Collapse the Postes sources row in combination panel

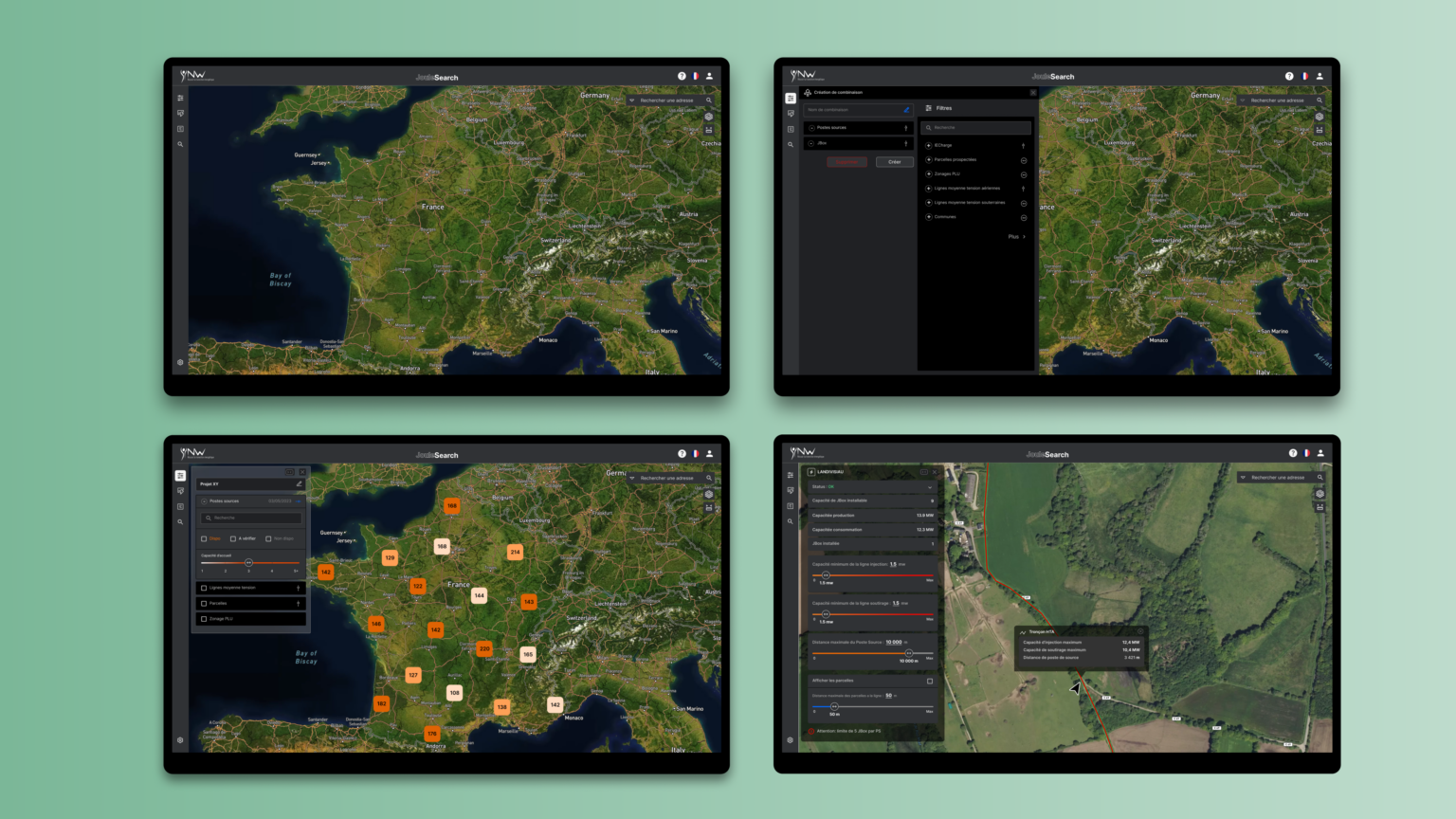pyautogui.click(x=812, y=128)
